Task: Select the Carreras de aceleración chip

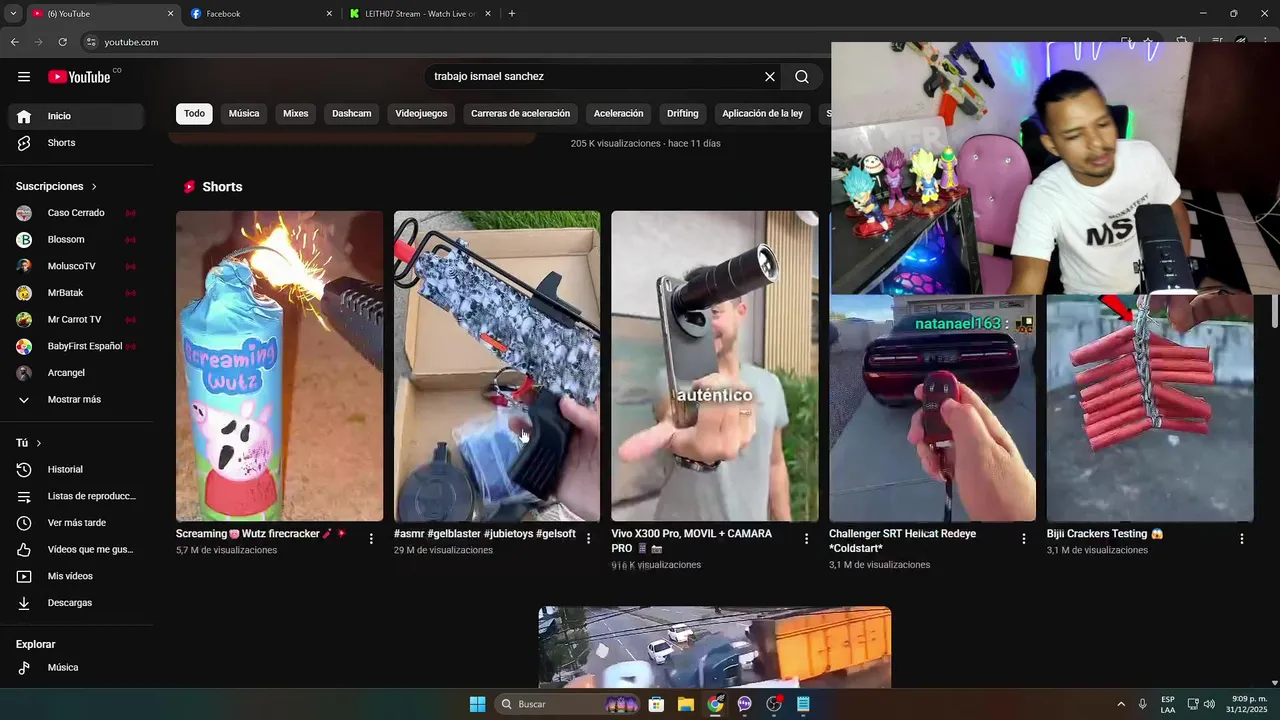Action: point(520,114)
